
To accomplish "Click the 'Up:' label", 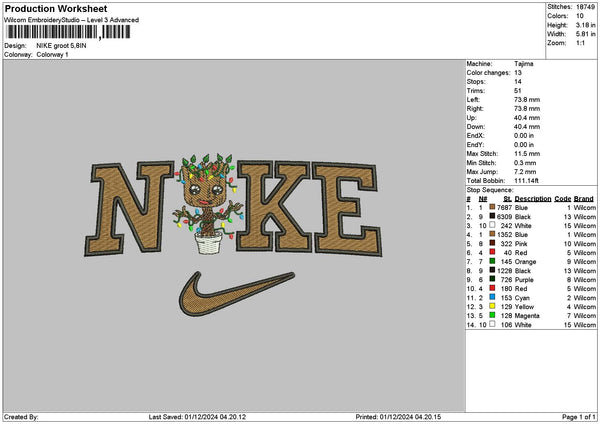I will (471, 117).
